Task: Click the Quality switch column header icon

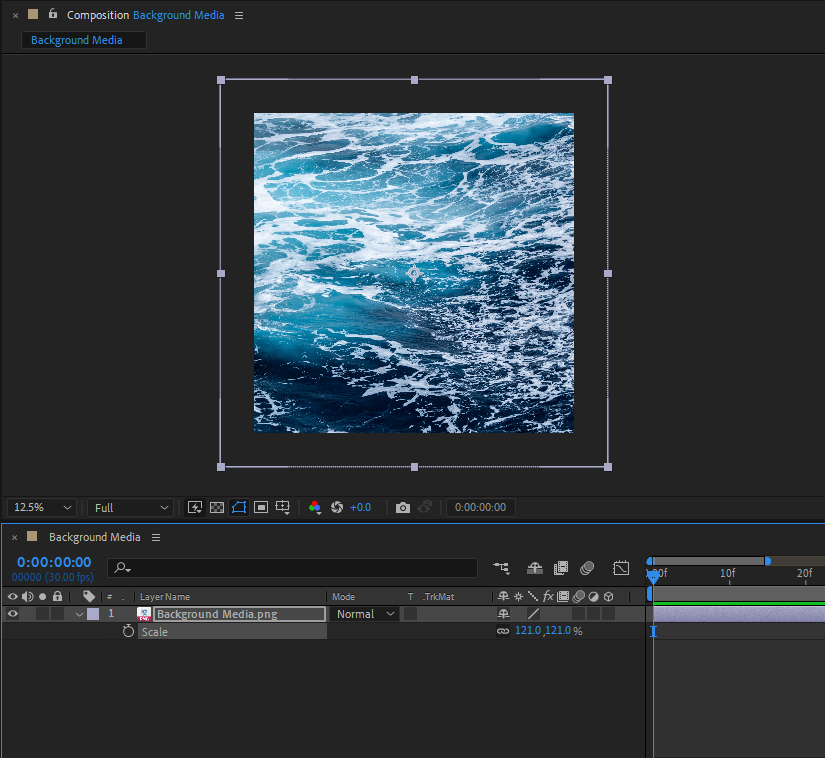Action: tap(533, 597)
